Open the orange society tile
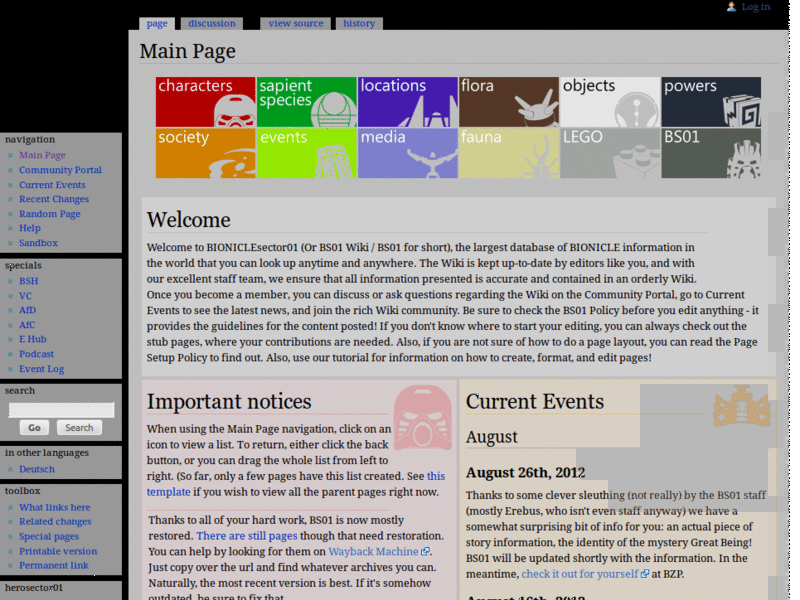The height and width of the screenshot is (600, 800). tap(206, 153)
